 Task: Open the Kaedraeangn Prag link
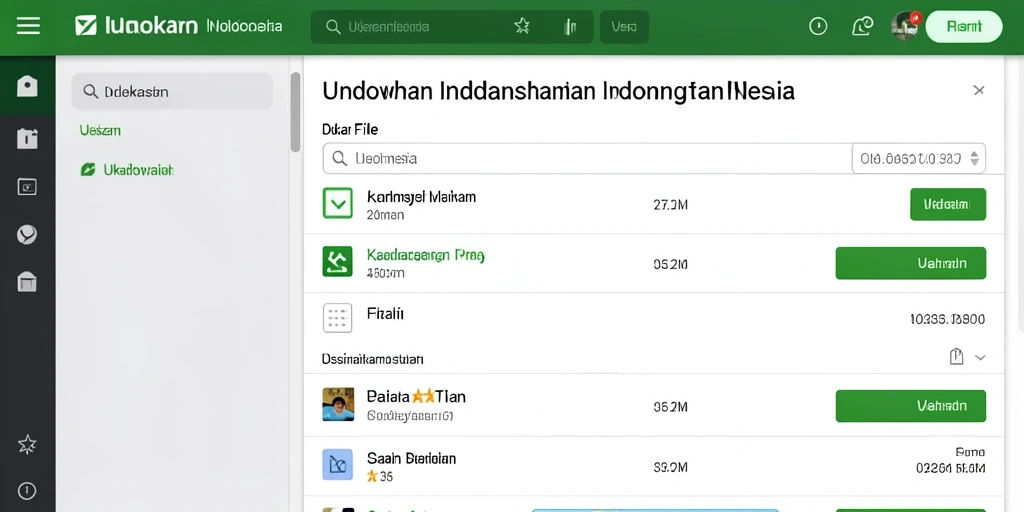[426, 255]
